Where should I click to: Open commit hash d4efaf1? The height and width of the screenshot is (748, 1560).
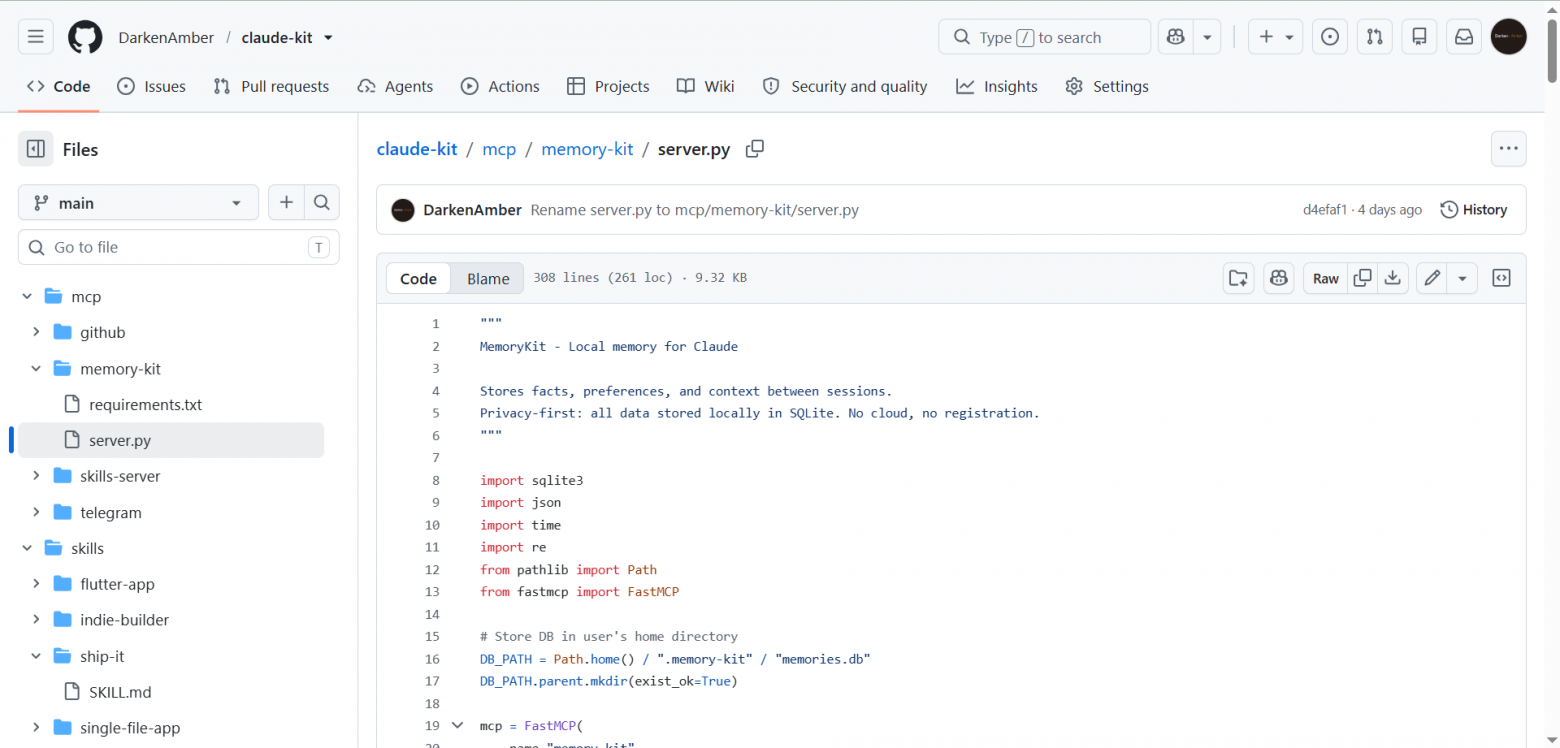[x=1325, y=210]
